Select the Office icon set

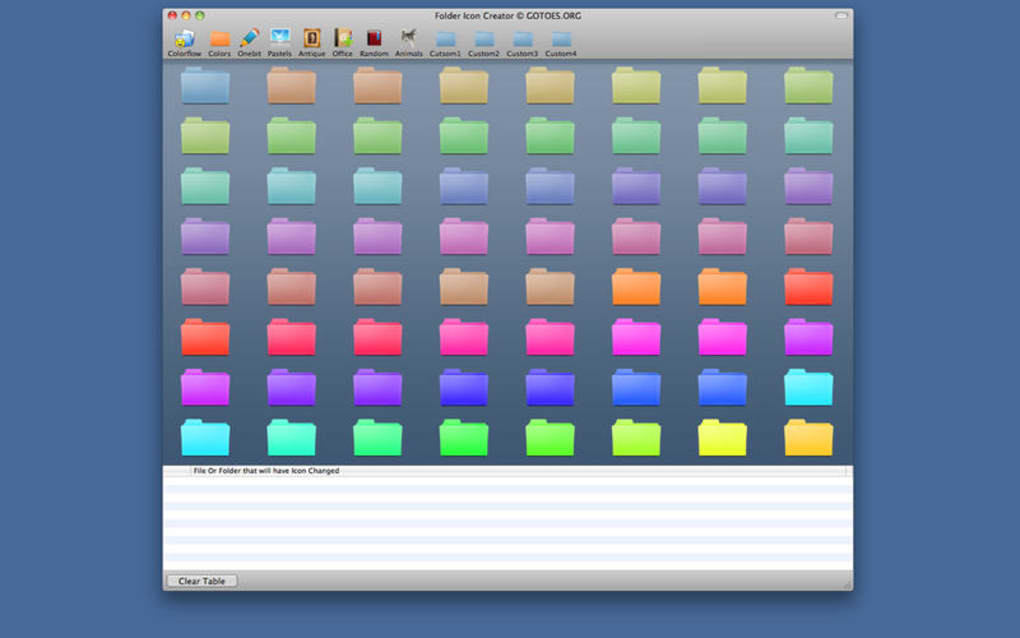(342, 38)
